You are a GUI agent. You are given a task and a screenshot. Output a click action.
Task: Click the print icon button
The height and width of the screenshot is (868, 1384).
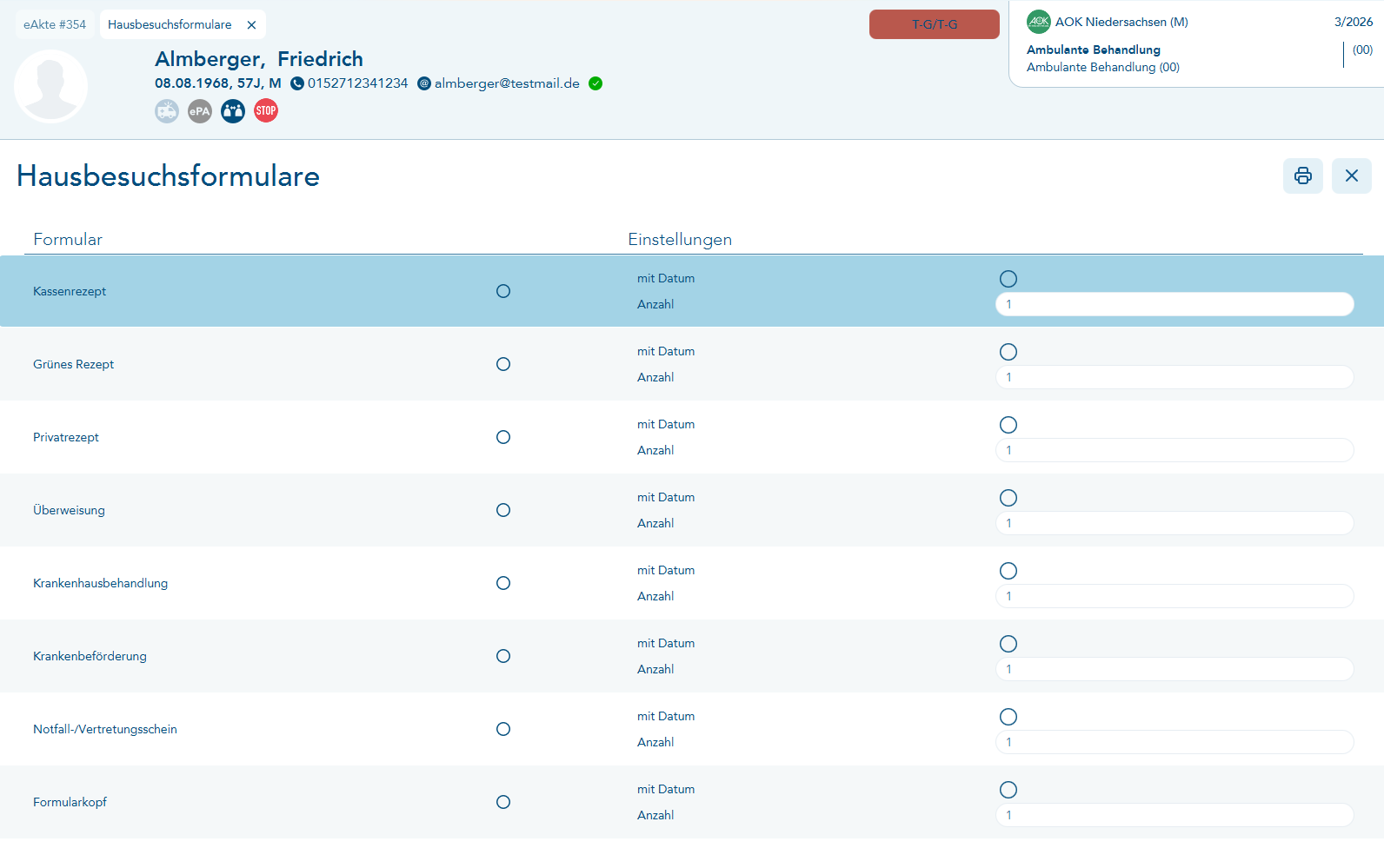pyautogui.click(x=1302, y=176)
